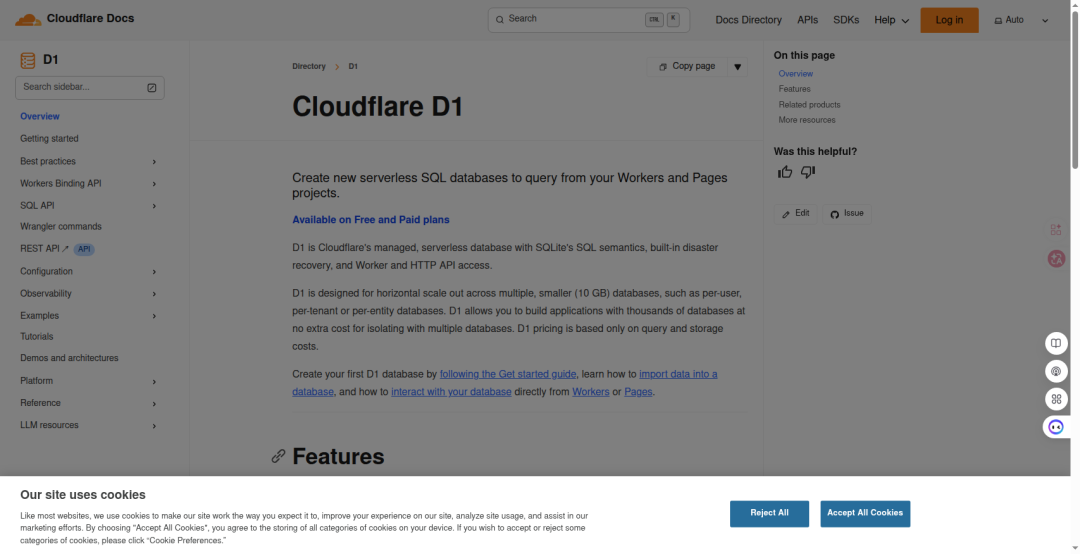Focus the Search sidebar input field
Screen dimensions: 1080x554
[90, 88]
